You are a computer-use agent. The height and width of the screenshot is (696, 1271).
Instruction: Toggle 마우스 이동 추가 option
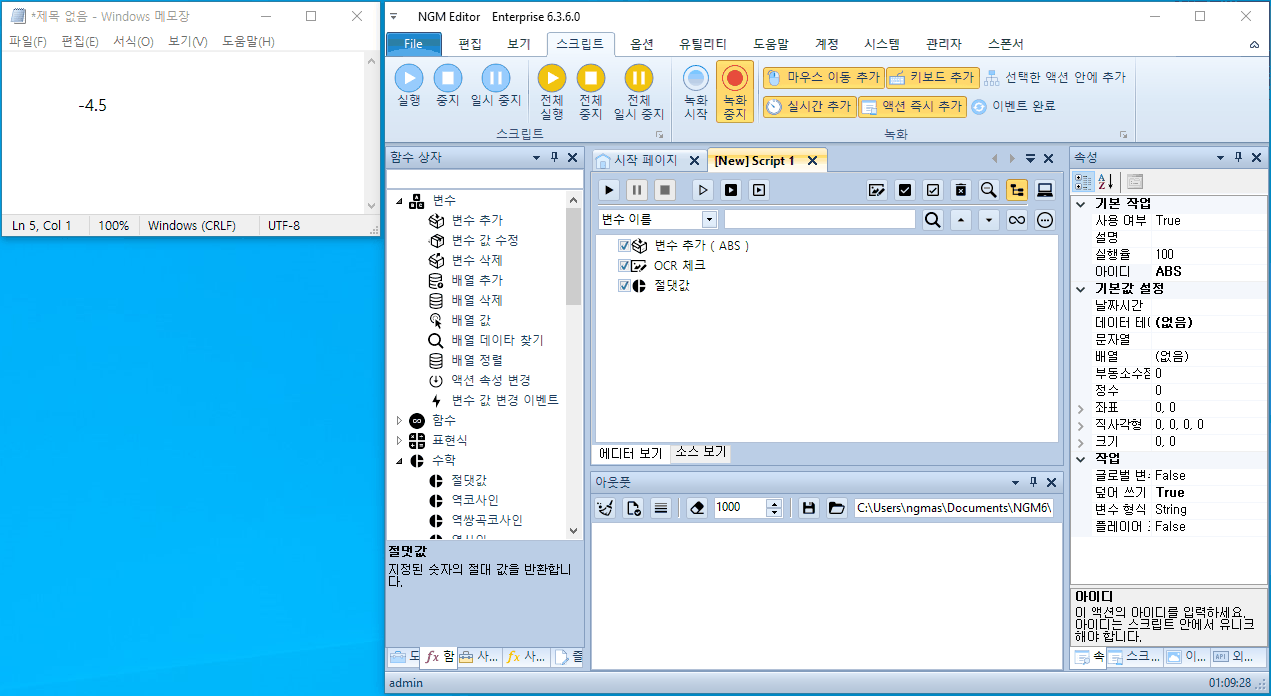point(823,77)
